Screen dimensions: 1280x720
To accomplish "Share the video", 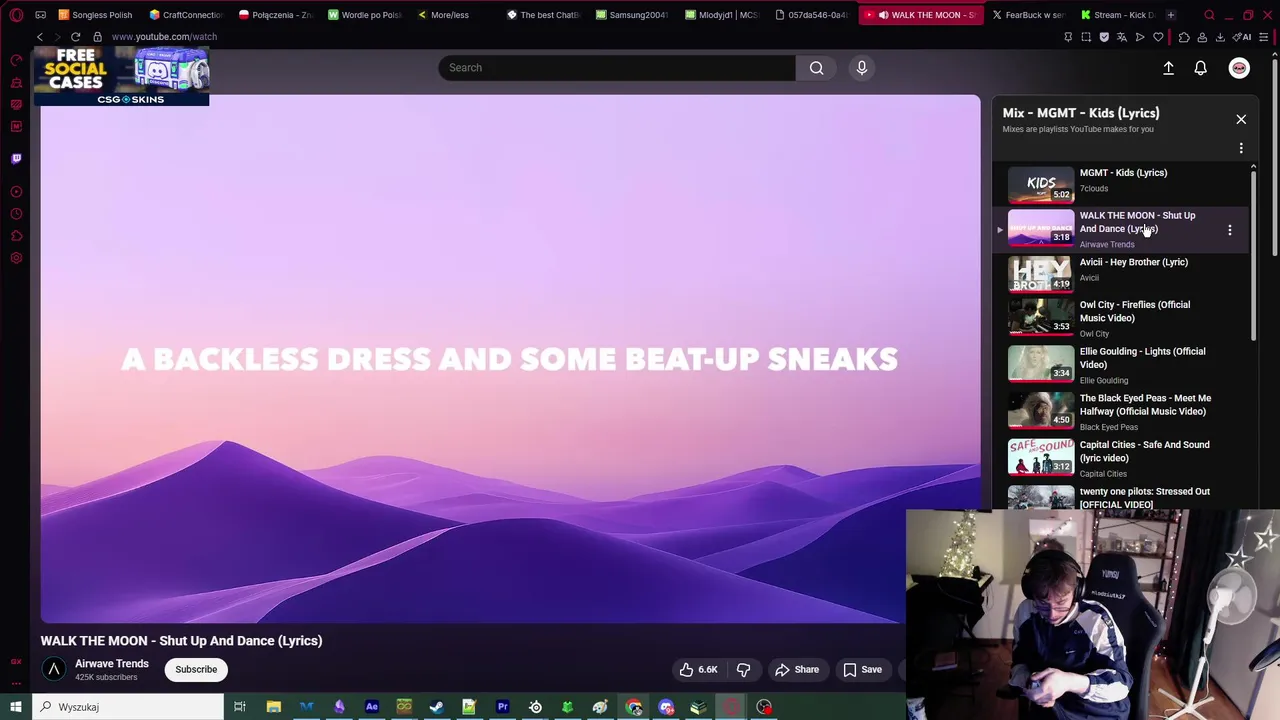I will tap(797, 670).
